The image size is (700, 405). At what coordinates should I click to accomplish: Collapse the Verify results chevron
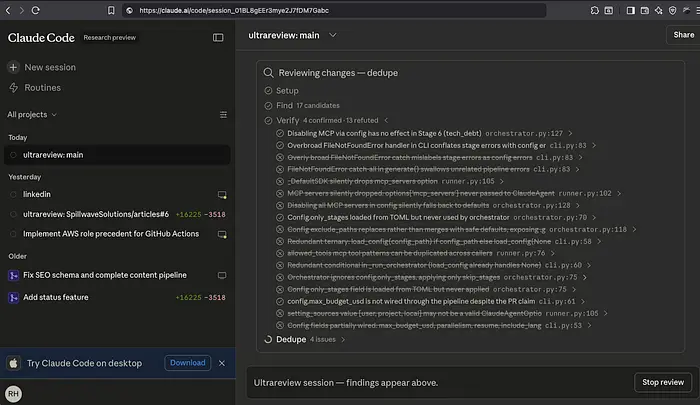point(386,121)
